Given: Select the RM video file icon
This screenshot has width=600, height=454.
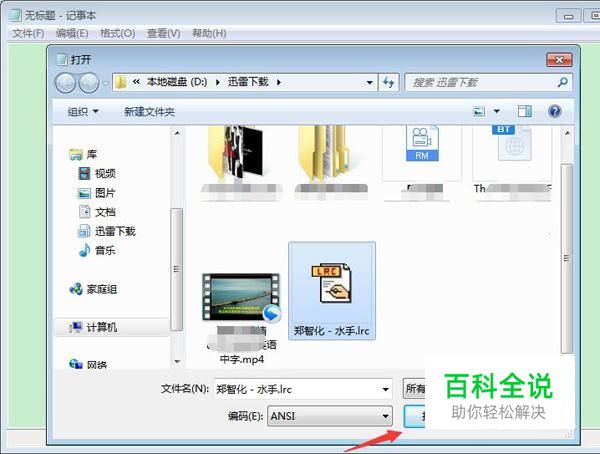Looking at the screenshot, I should [422, 144].
